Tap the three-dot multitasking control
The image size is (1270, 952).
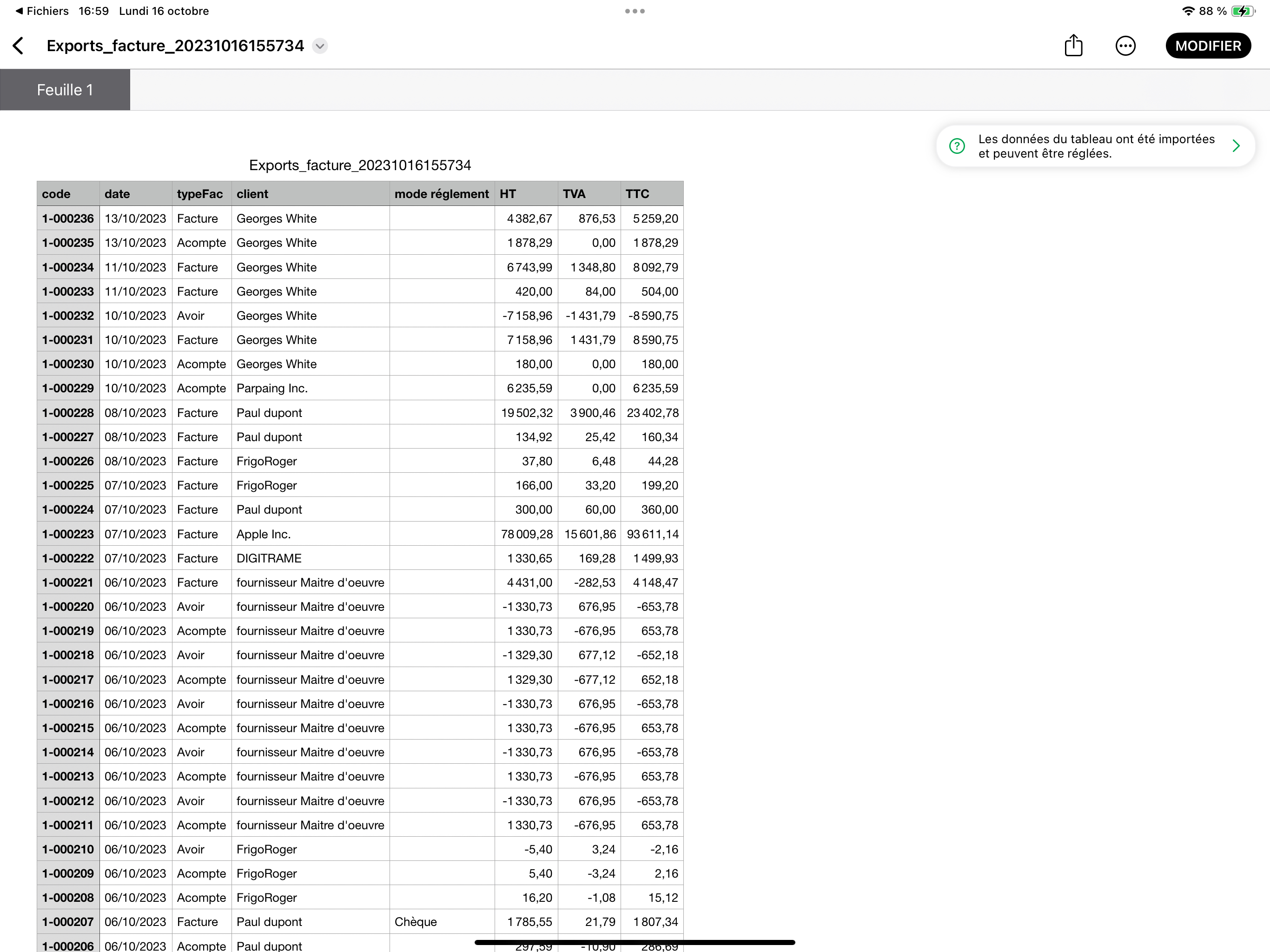(635, 11)
